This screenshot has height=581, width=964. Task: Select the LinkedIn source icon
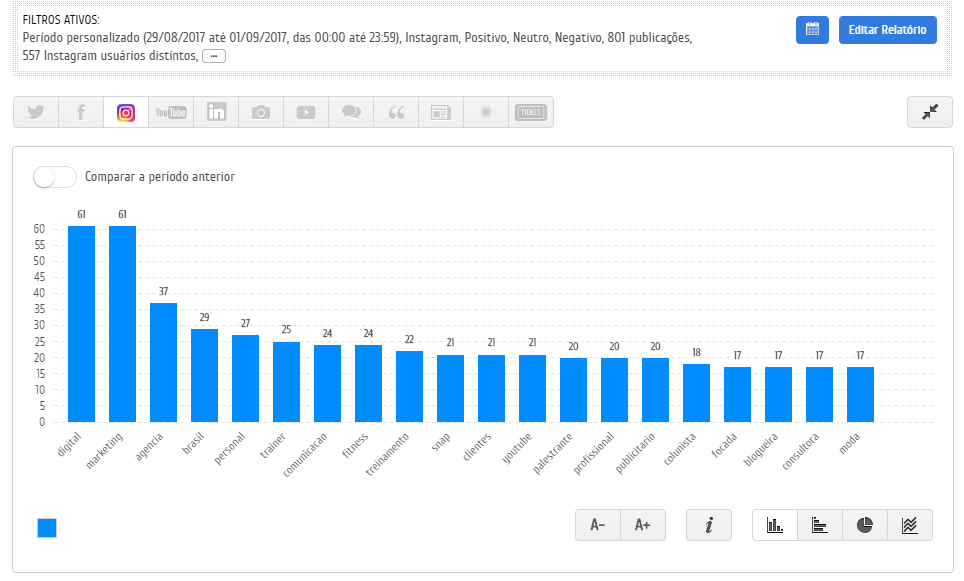click(x=216, y=112)
